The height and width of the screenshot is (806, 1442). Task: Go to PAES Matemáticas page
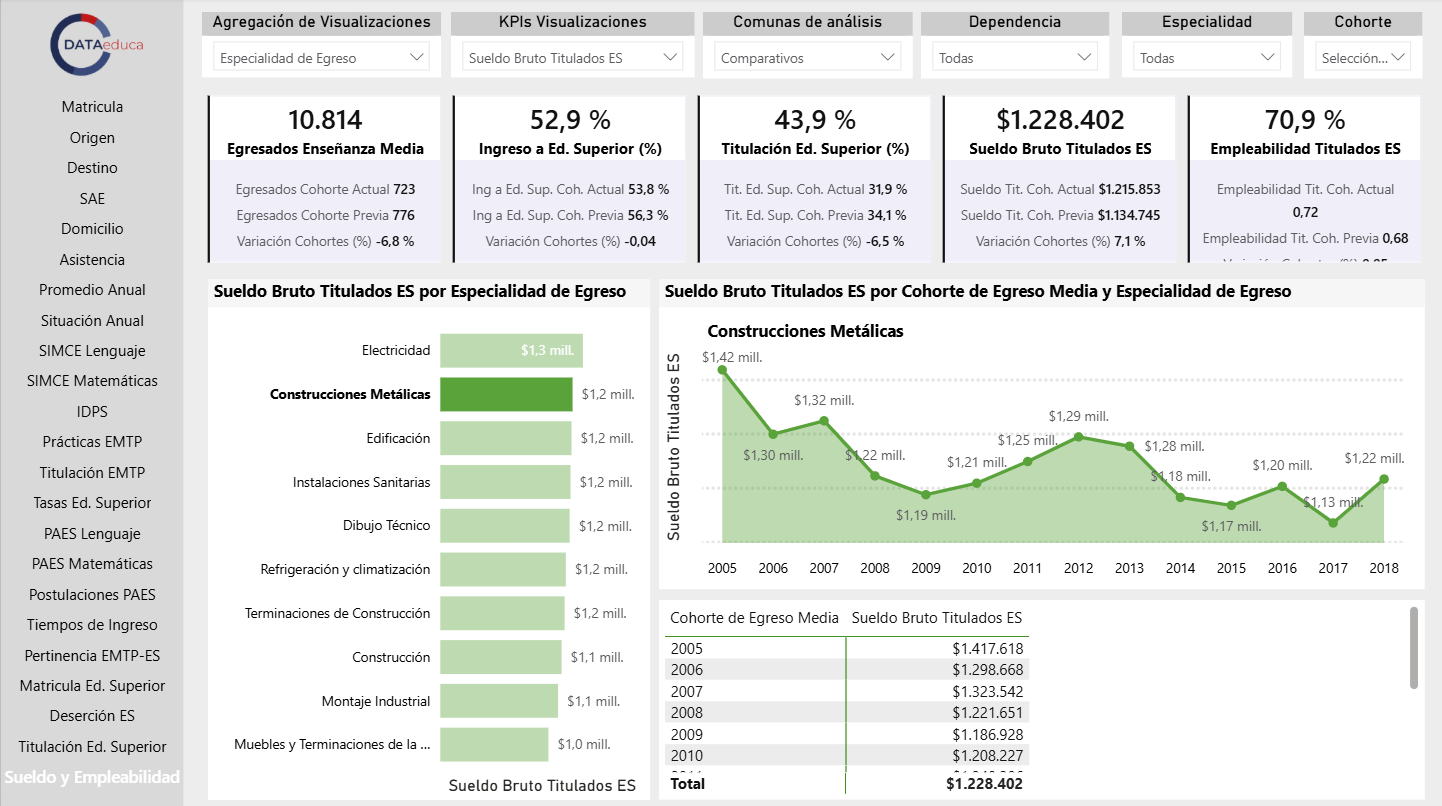pos(92,564)
